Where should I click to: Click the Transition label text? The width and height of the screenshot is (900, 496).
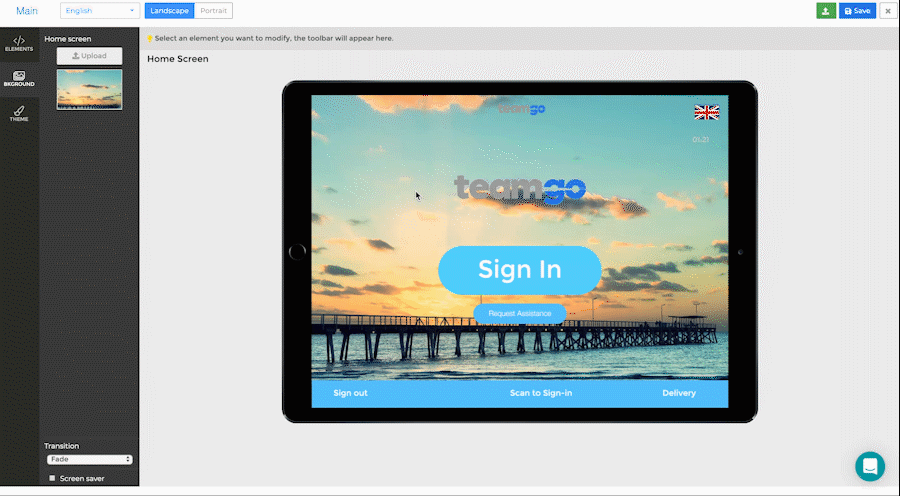click(x=61, y=446)
